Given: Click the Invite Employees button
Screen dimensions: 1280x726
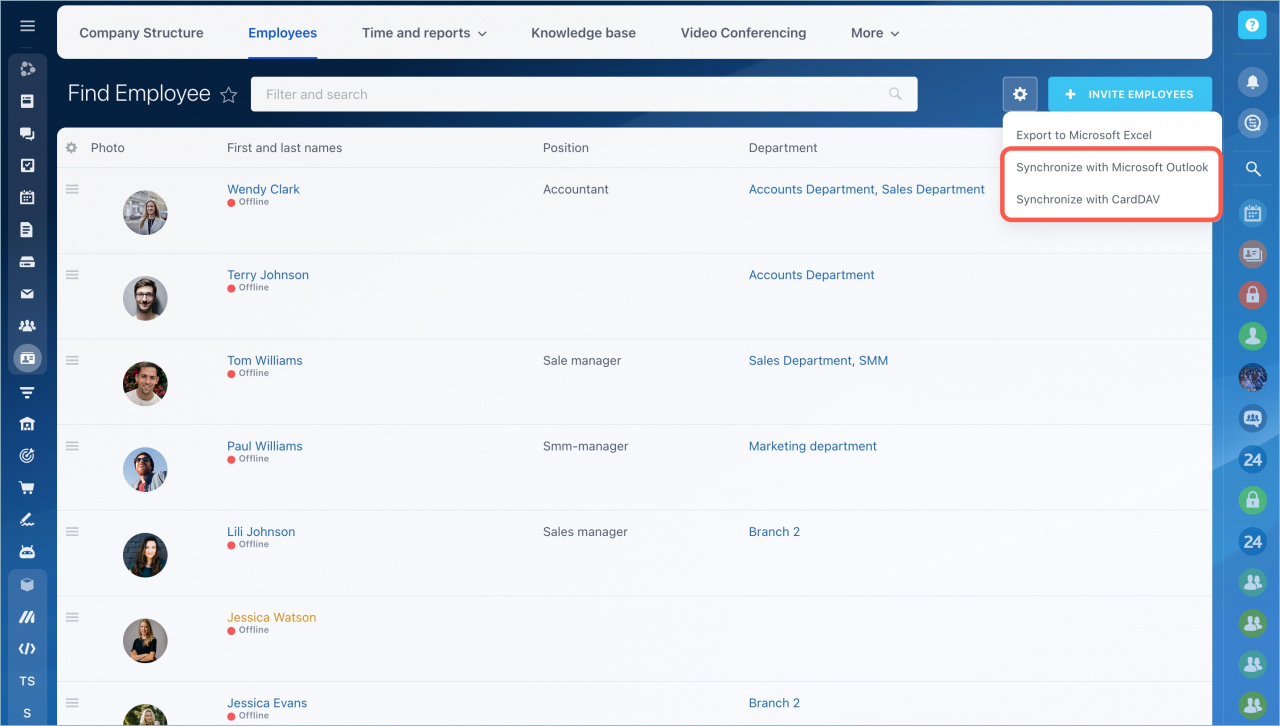Looking at the screenshot, I should point(1130,94).
